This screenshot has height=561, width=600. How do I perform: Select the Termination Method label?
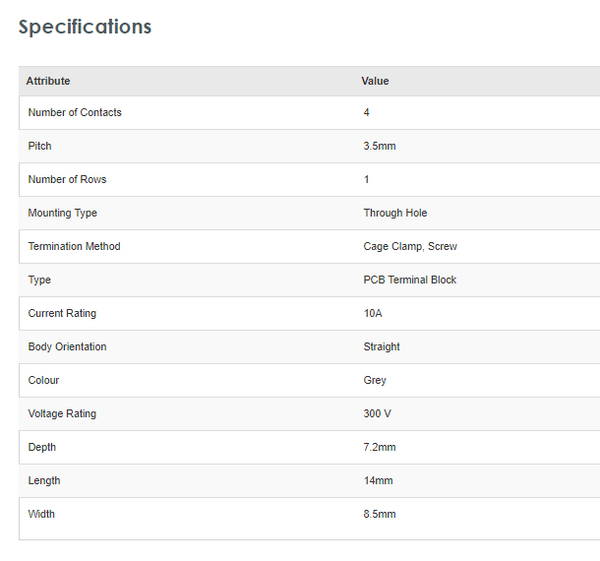74,247
